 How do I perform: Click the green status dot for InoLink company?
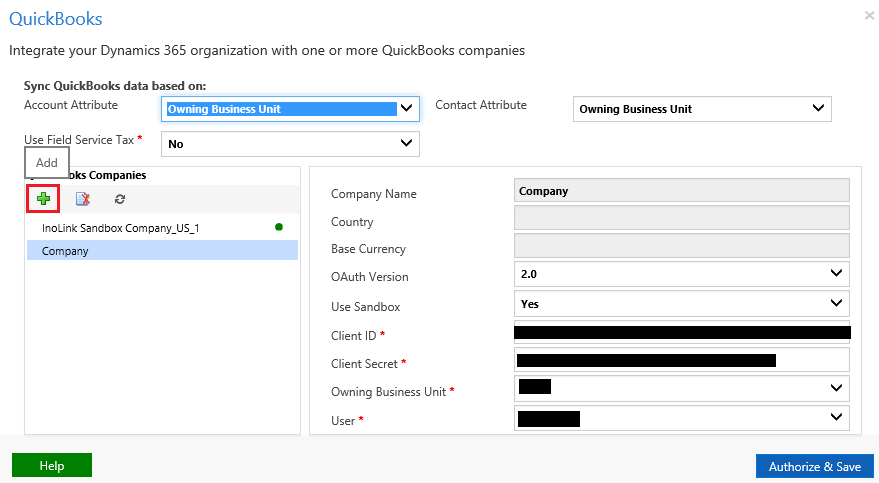[279, 227]
